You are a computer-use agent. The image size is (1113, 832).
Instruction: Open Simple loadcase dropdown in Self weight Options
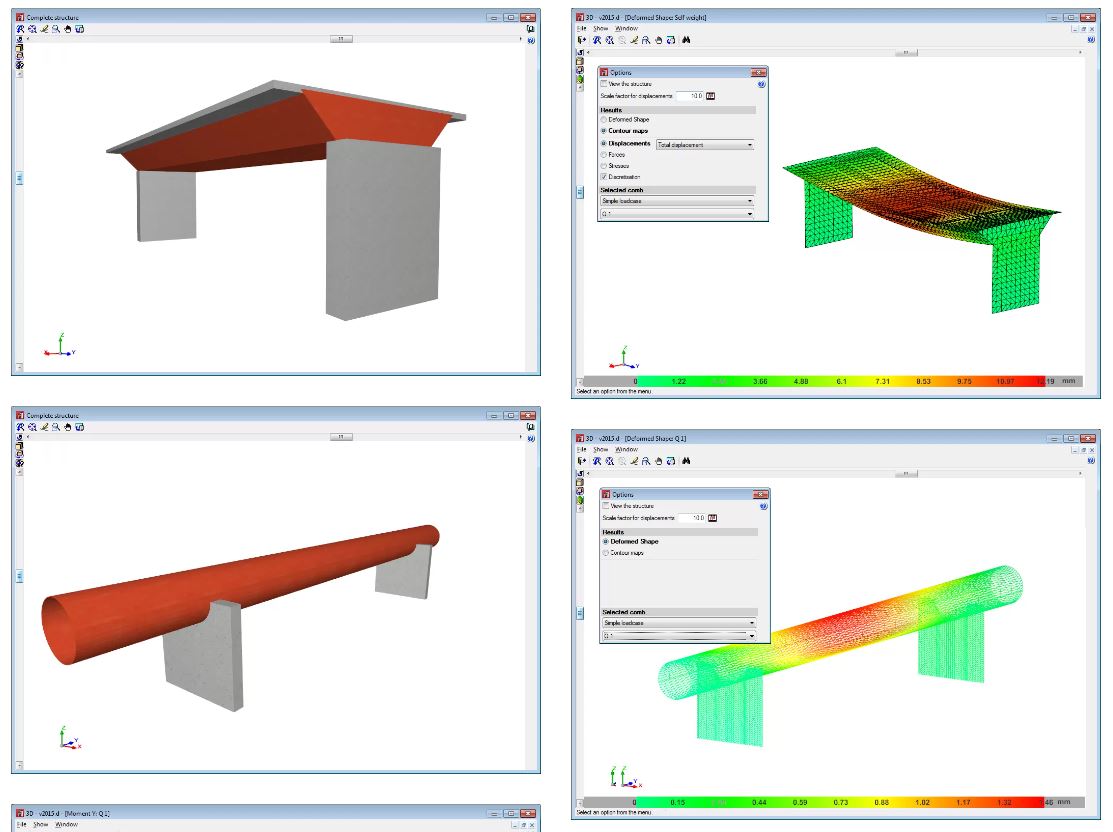677,202
